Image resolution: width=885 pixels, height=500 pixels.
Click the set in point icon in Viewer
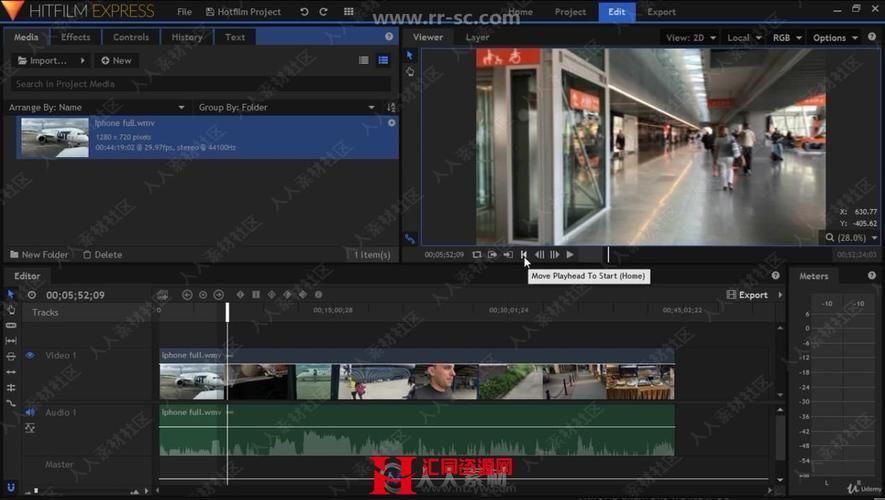pos(508,255)
